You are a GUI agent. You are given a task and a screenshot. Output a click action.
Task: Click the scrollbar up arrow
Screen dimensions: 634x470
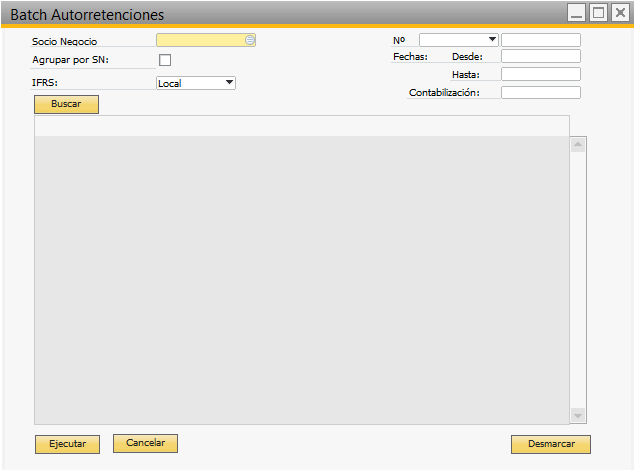point(578,145)
